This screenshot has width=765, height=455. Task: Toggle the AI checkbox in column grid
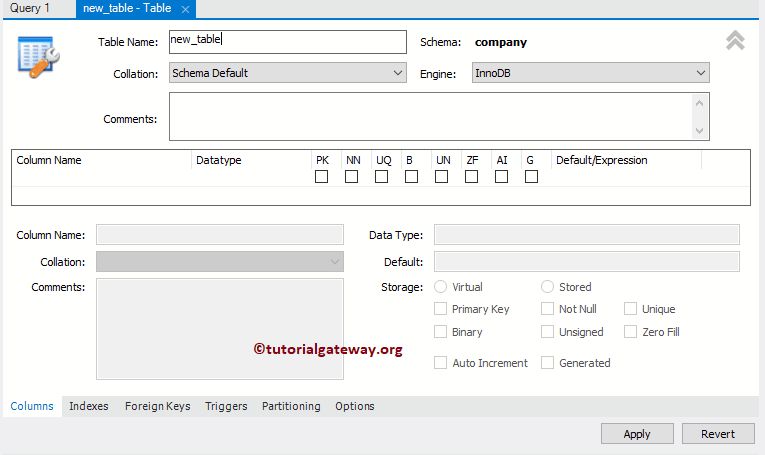pyautogui.click(x=502, y=177)
